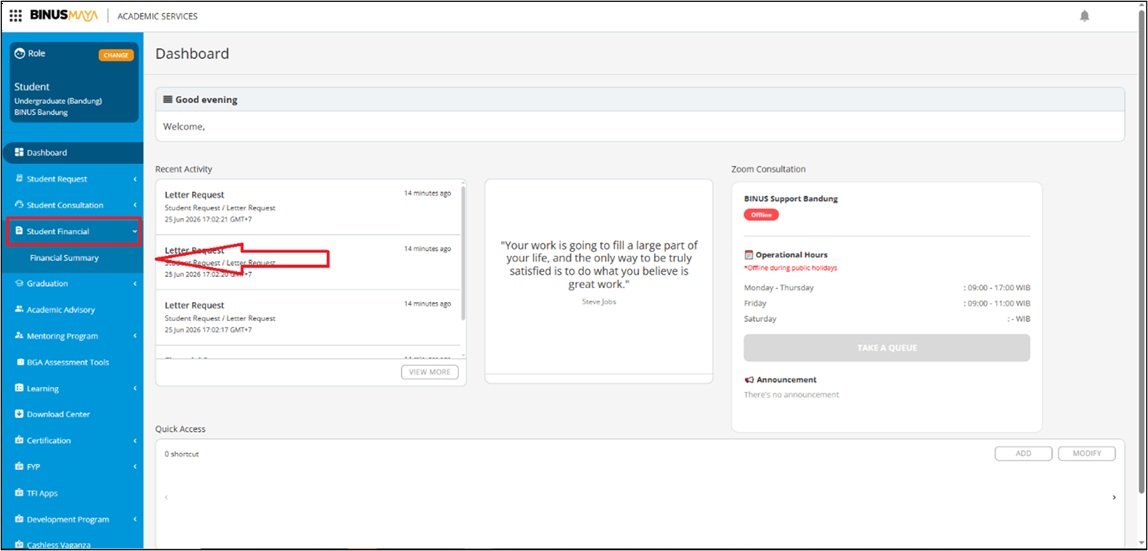Screen dimensions: 1148x551
Task: Click the BGA Assessment Tools icon
Action: (20, 362)
